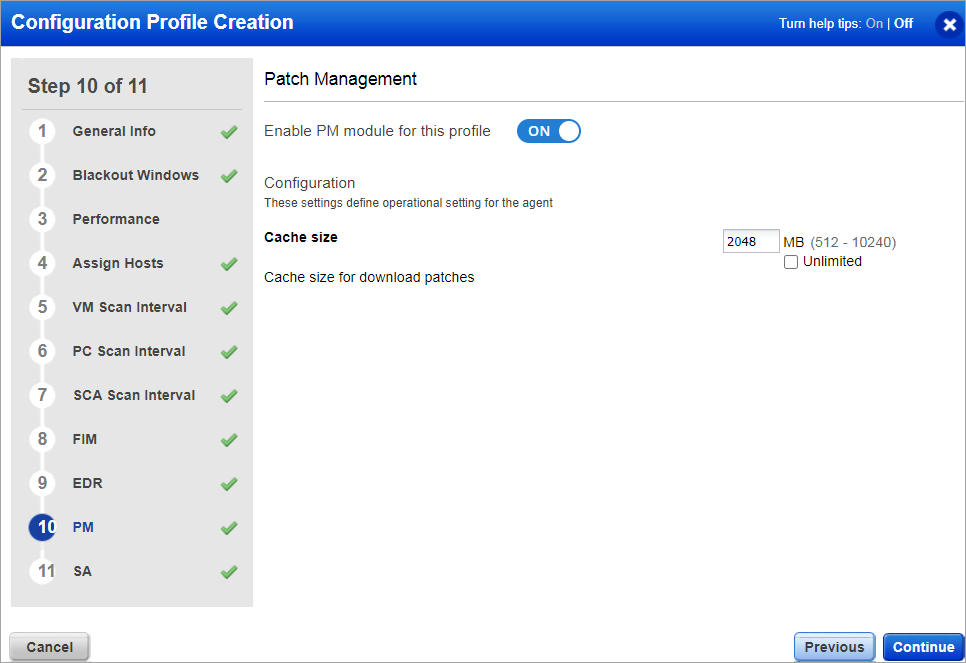Screen dimensions: 966x663
Task: Select the numbered circle for step 1
Action: [x=42, y=131]
